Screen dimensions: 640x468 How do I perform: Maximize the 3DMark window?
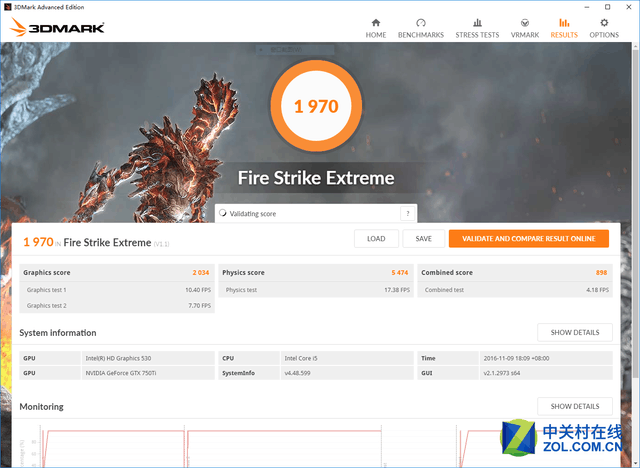[608, 7]
